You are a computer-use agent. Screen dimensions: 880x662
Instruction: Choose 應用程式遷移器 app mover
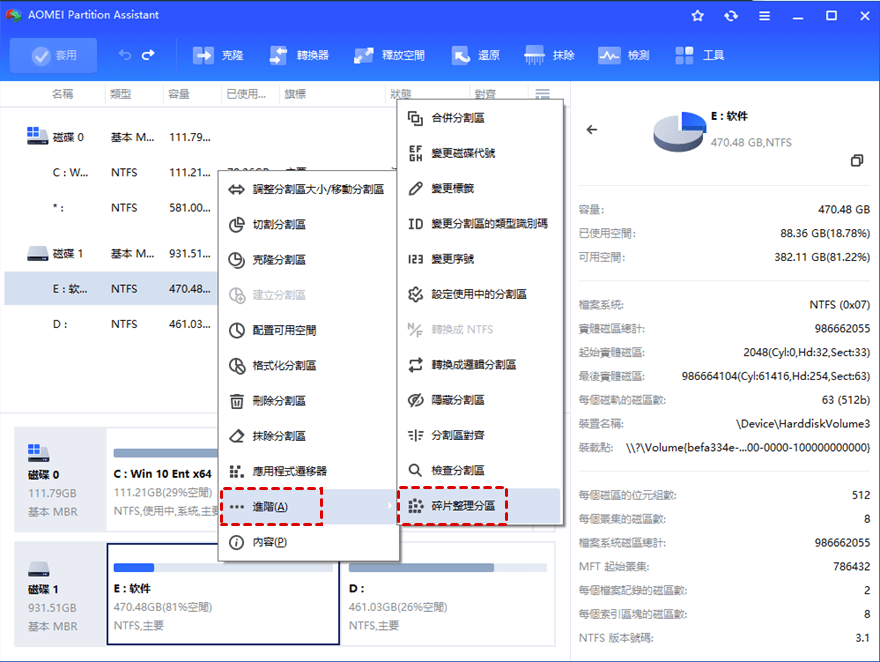click(x=308, y=471)
